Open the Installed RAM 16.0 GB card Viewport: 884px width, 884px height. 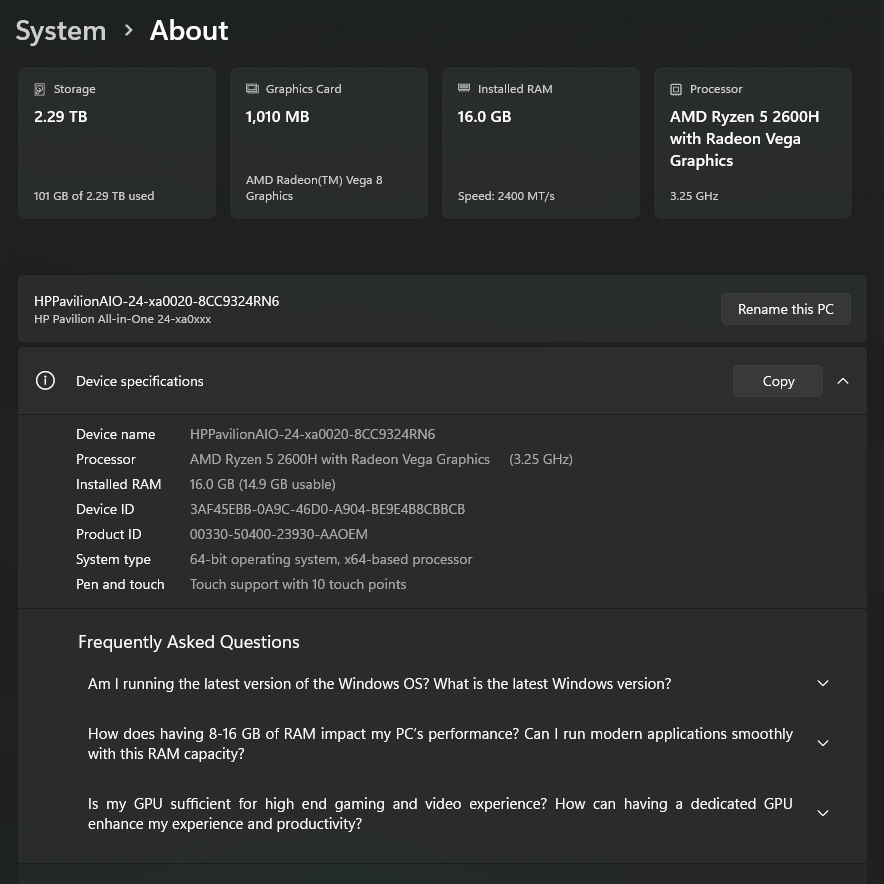point(541,143)
